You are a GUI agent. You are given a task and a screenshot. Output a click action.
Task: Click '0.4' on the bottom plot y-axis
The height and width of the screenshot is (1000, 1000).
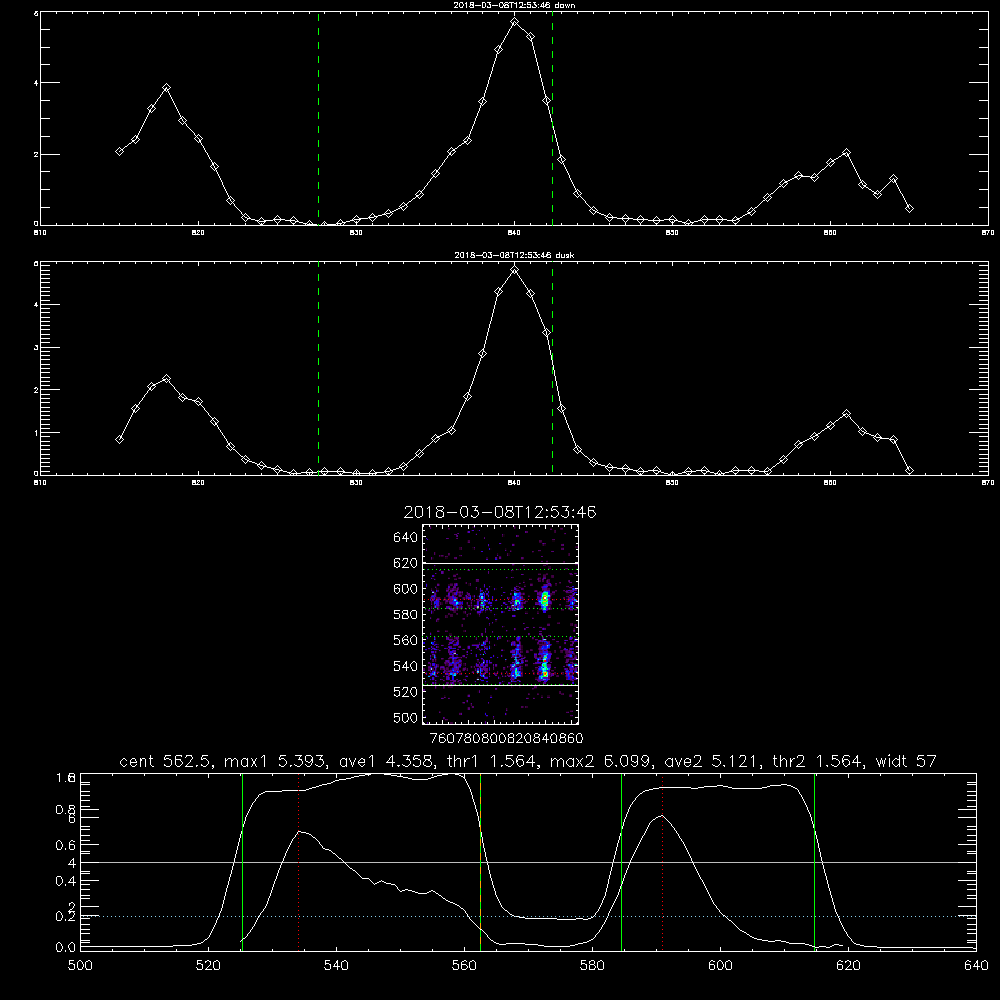pyautogui.click(x=66, y=881)
